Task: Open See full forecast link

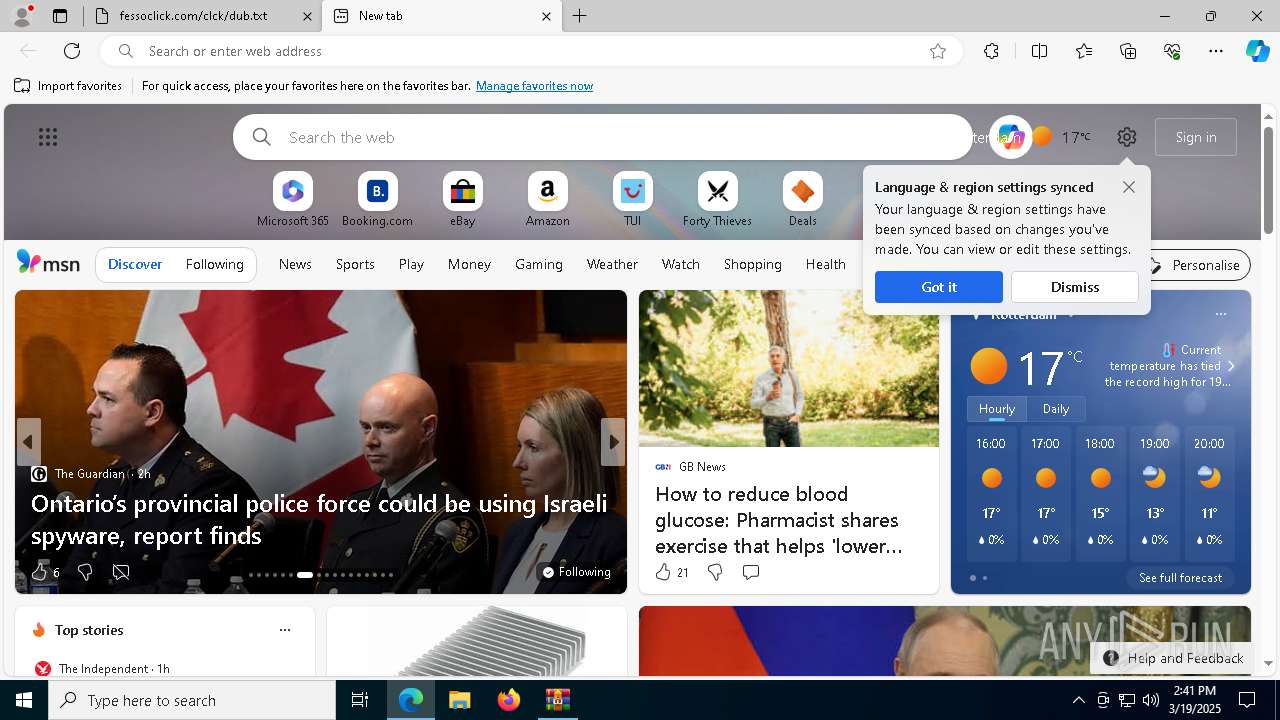Action: click(1180, 578)
